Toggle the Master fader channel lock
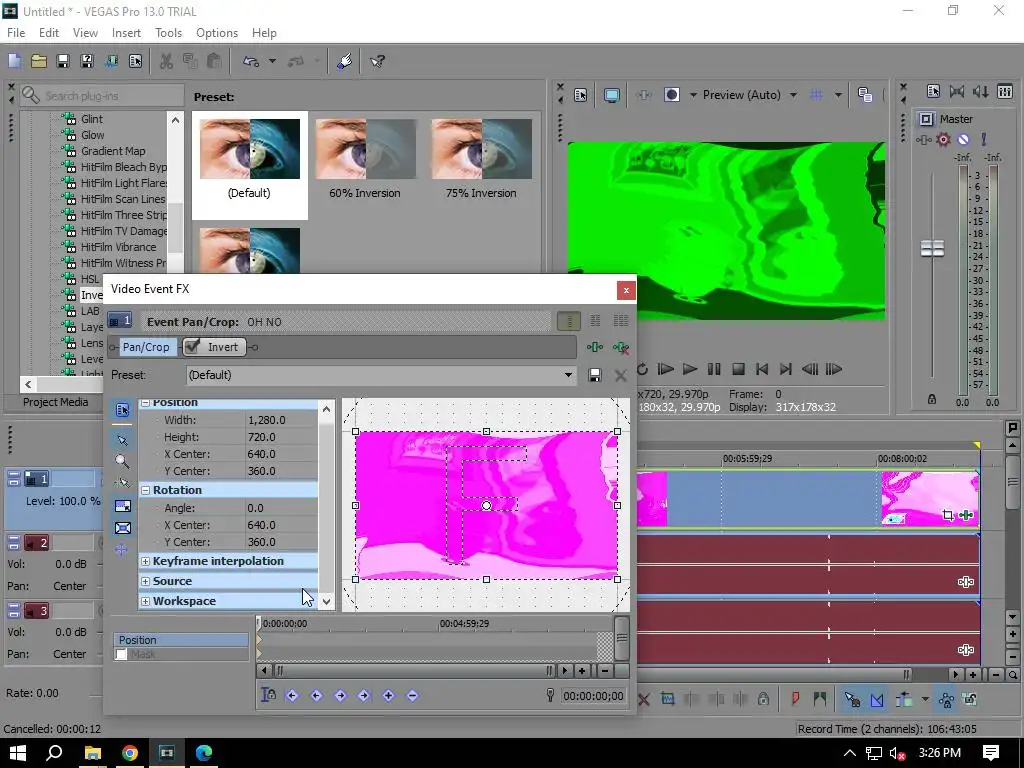The height and width of the screenshot is (768, 1024). [x=932, y=399]
